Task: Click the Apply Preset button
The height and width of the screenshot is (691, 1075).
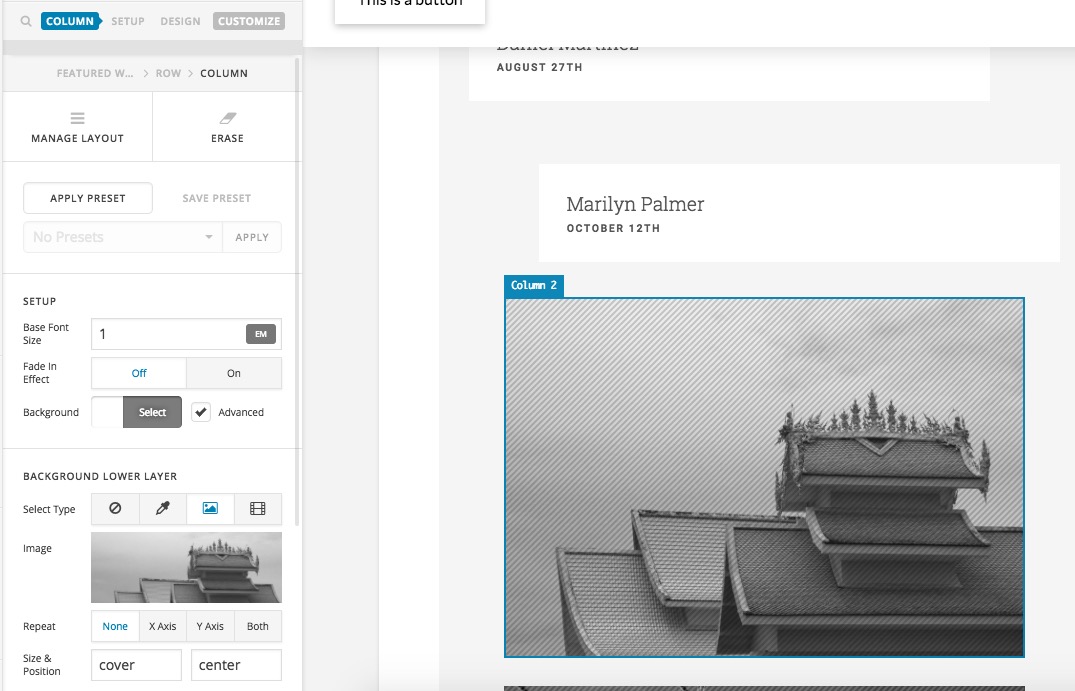Action: 88,198
